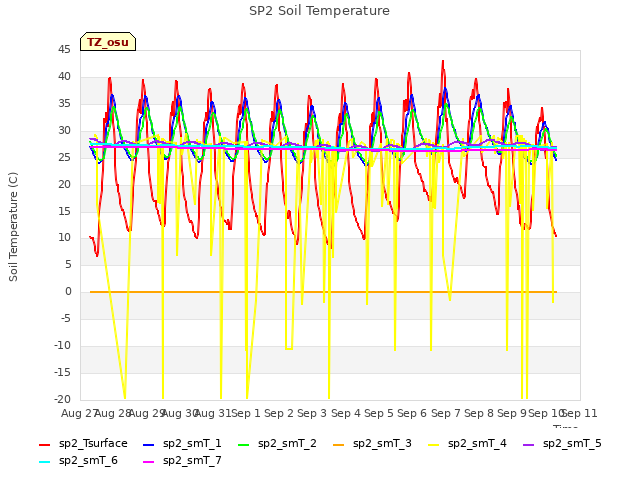
Task: Click the Sep 6 x-axis tick label
Action: 412,413
